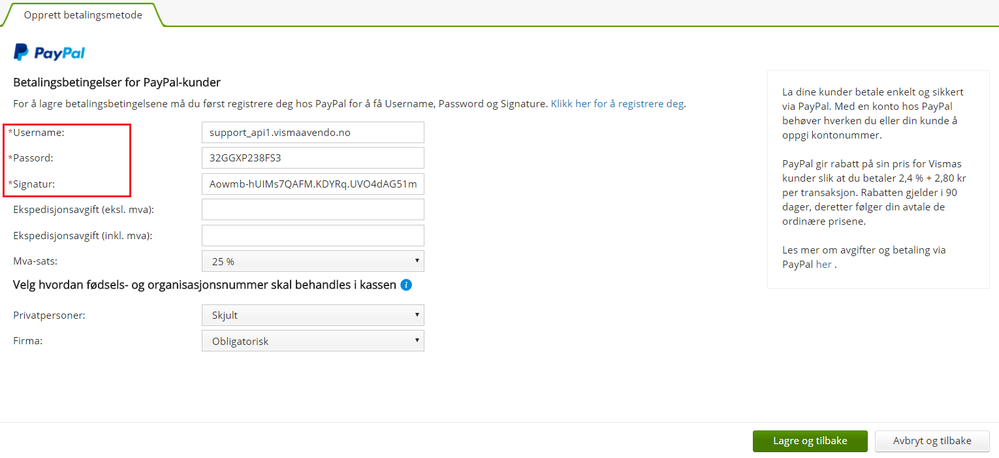
Task: Open the Mva-sats dropdown showing 25 %
Action: click(312, 261)
